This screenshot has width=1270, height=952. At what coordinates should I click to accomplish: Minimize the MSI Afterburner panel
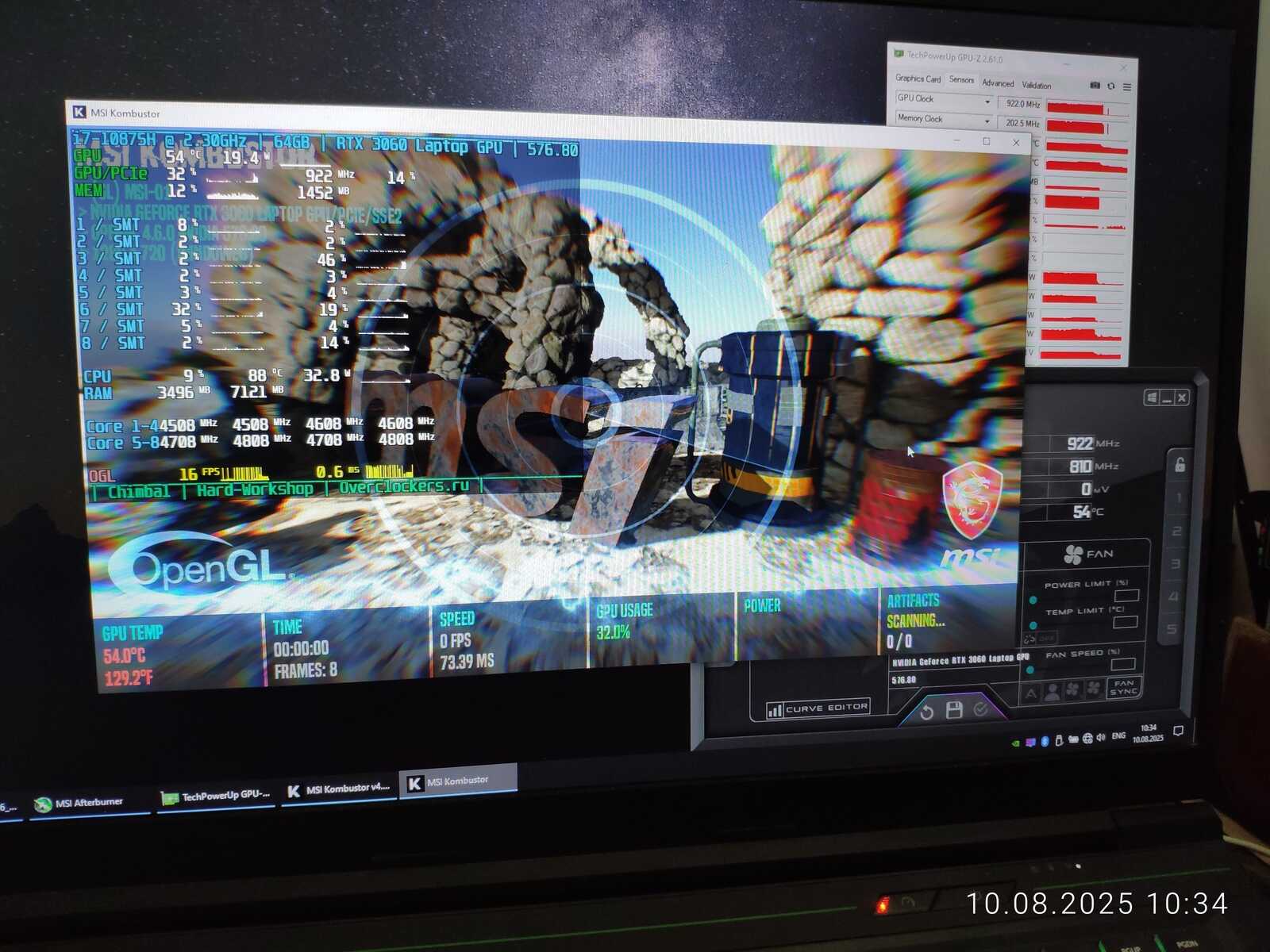pos(1167,398)
